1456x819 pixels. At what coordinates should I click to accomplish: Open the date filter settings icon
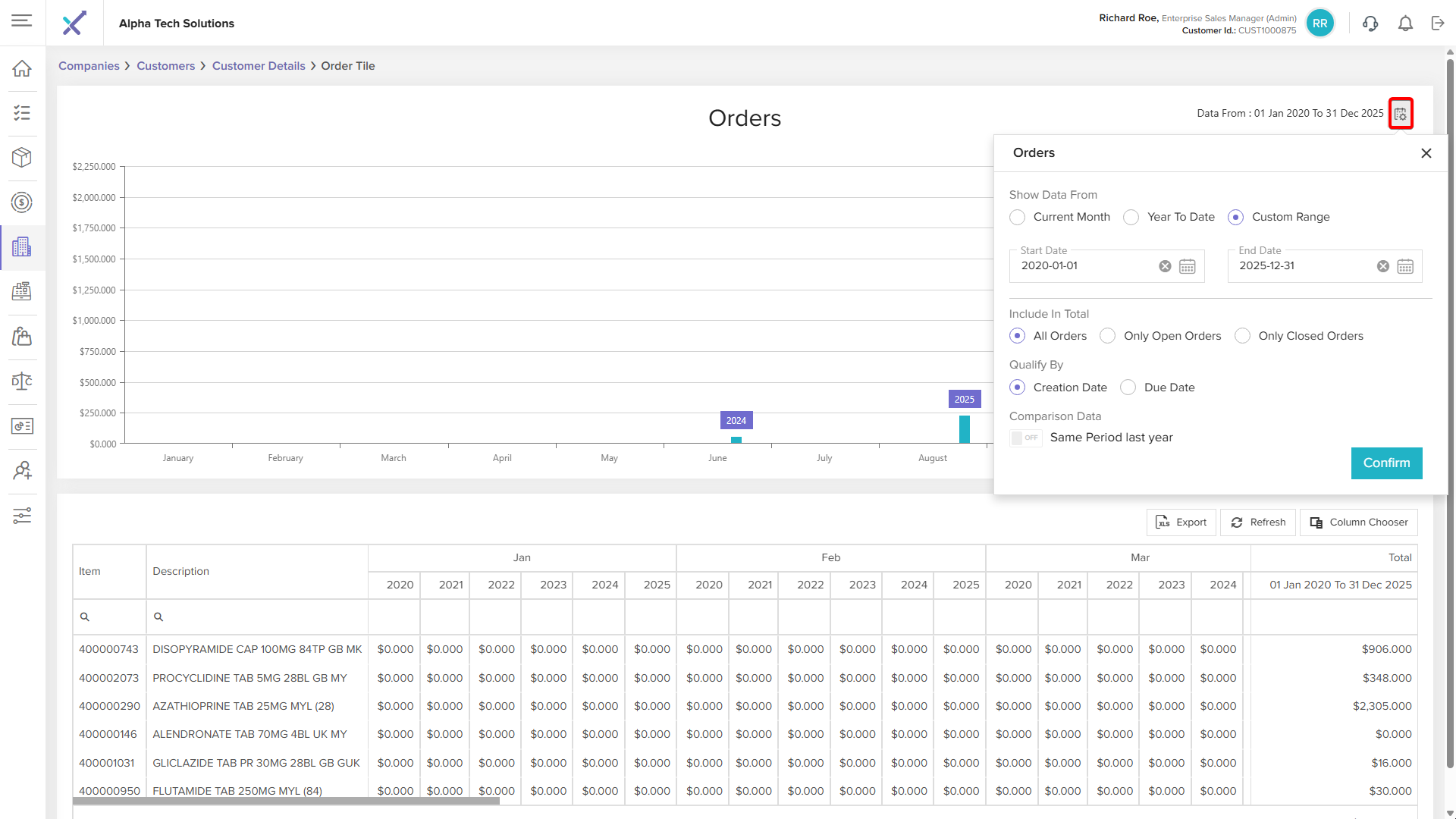point(1400,114)
